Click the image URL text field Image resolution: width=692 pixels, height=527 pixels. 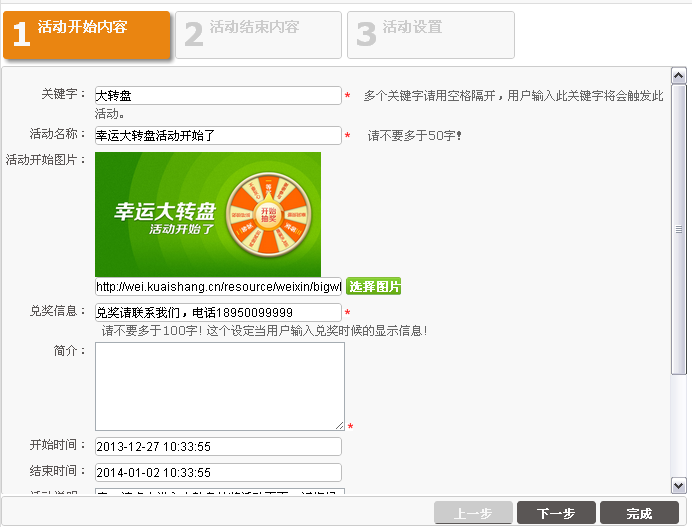(x=218, y=287)
